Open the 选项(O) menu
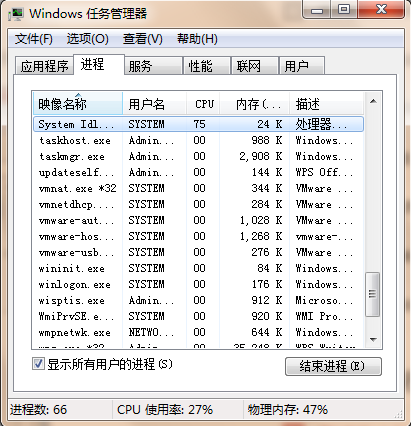The width and height of the screenshot is (411, 426). coord(88,39)
